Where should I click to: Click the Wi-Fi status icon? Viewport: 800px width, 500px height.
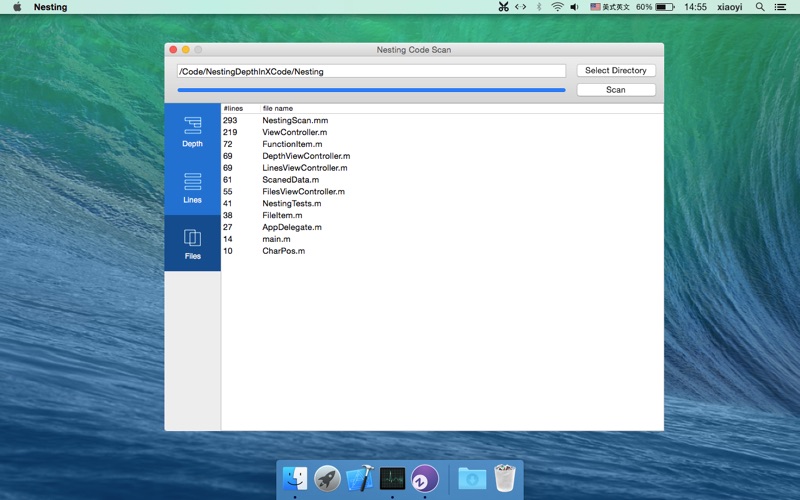pyautogui.click(x=557, y=7)
